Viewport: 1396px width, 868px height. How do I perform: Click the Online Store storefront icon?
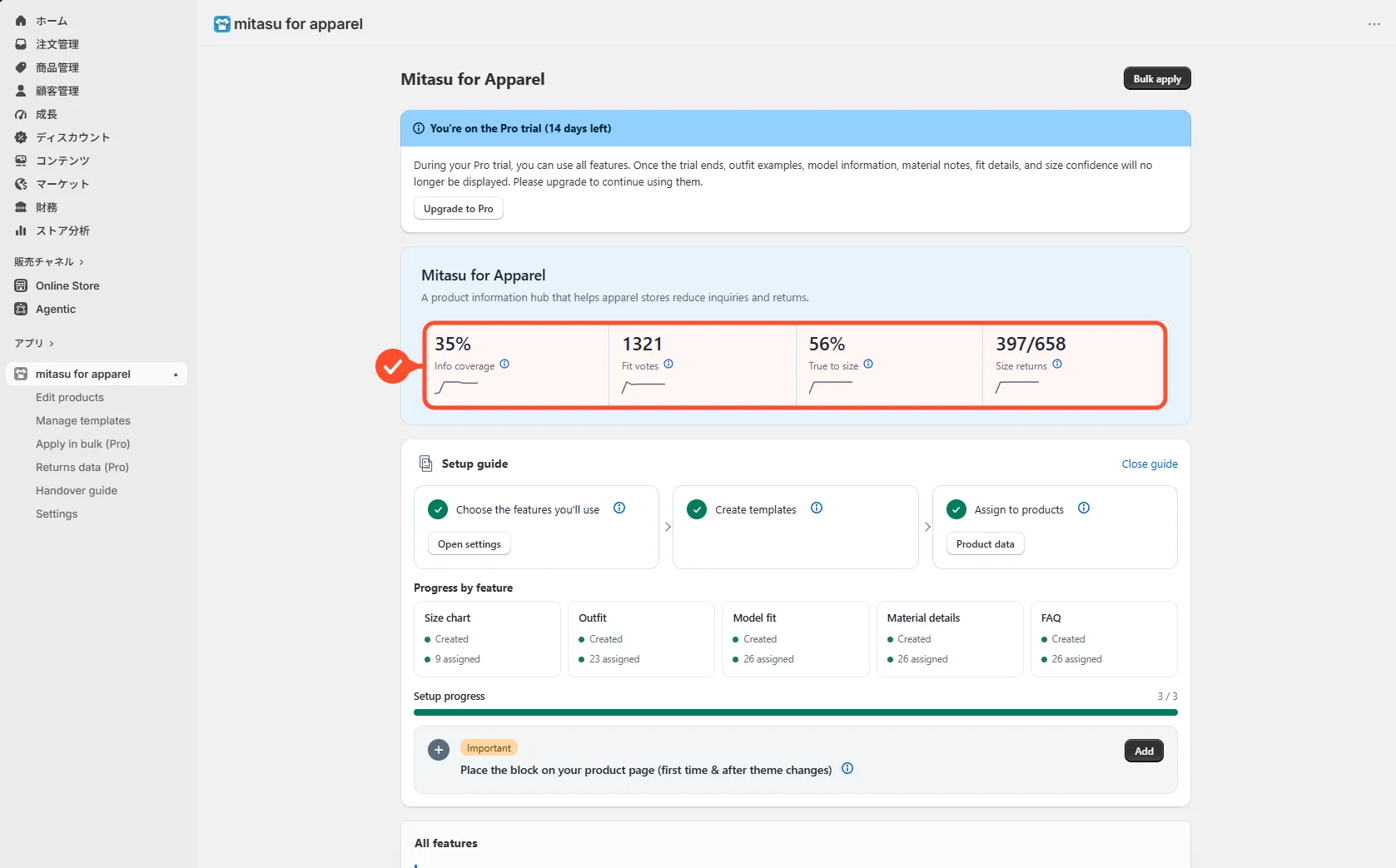tap(21, 285)
